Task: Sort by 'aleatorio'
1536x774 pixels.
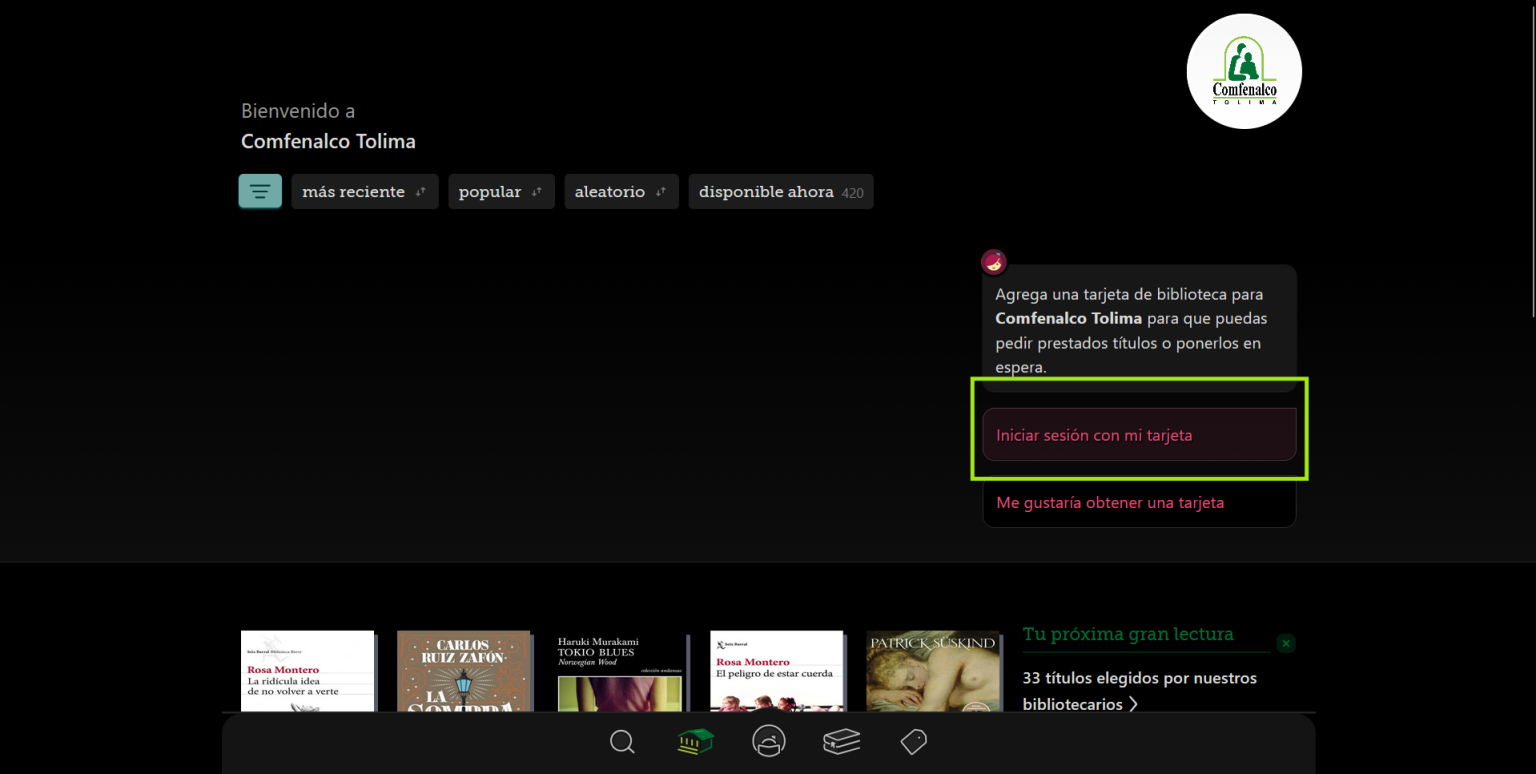Action: click(x=621, y=192)
